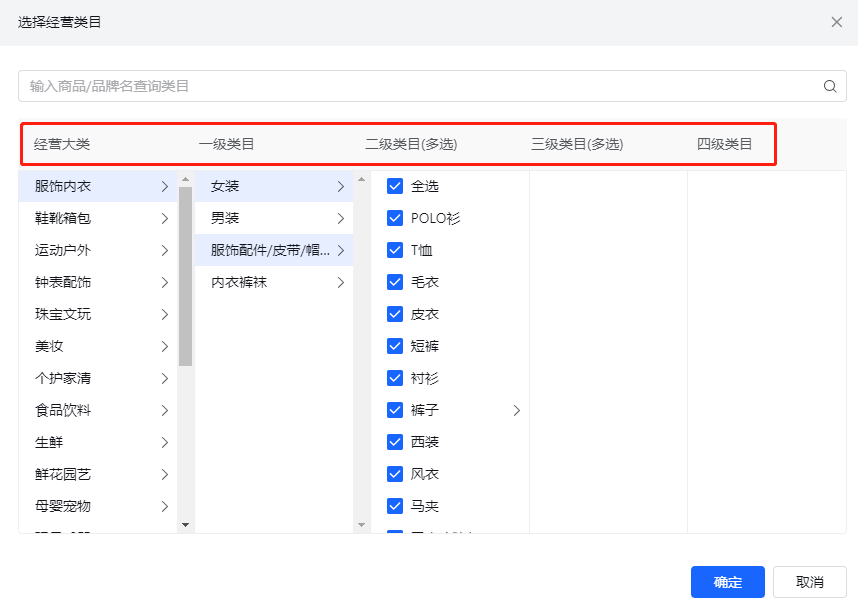Check the 全选 select-all checkbox
Screen dimensions: 858x612
point(395,186)
